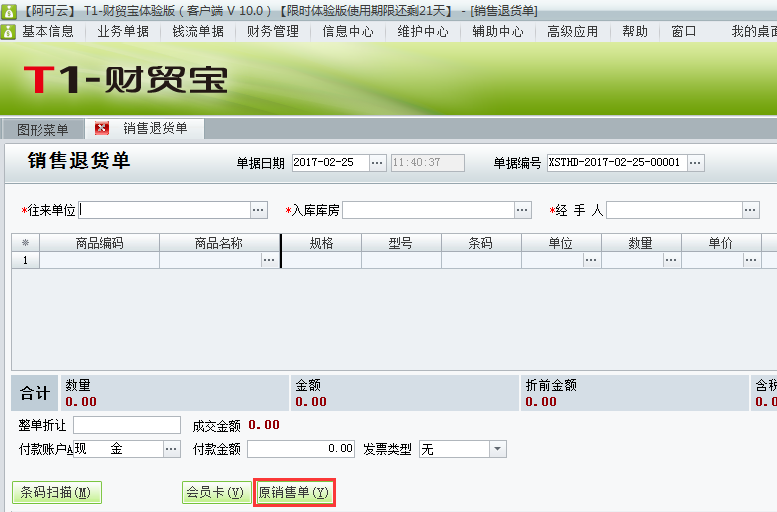The width and height of the screenshot is (777, 512).
Task: Open 入库库房 lookup ellipsis button
Action: (522, 210)
